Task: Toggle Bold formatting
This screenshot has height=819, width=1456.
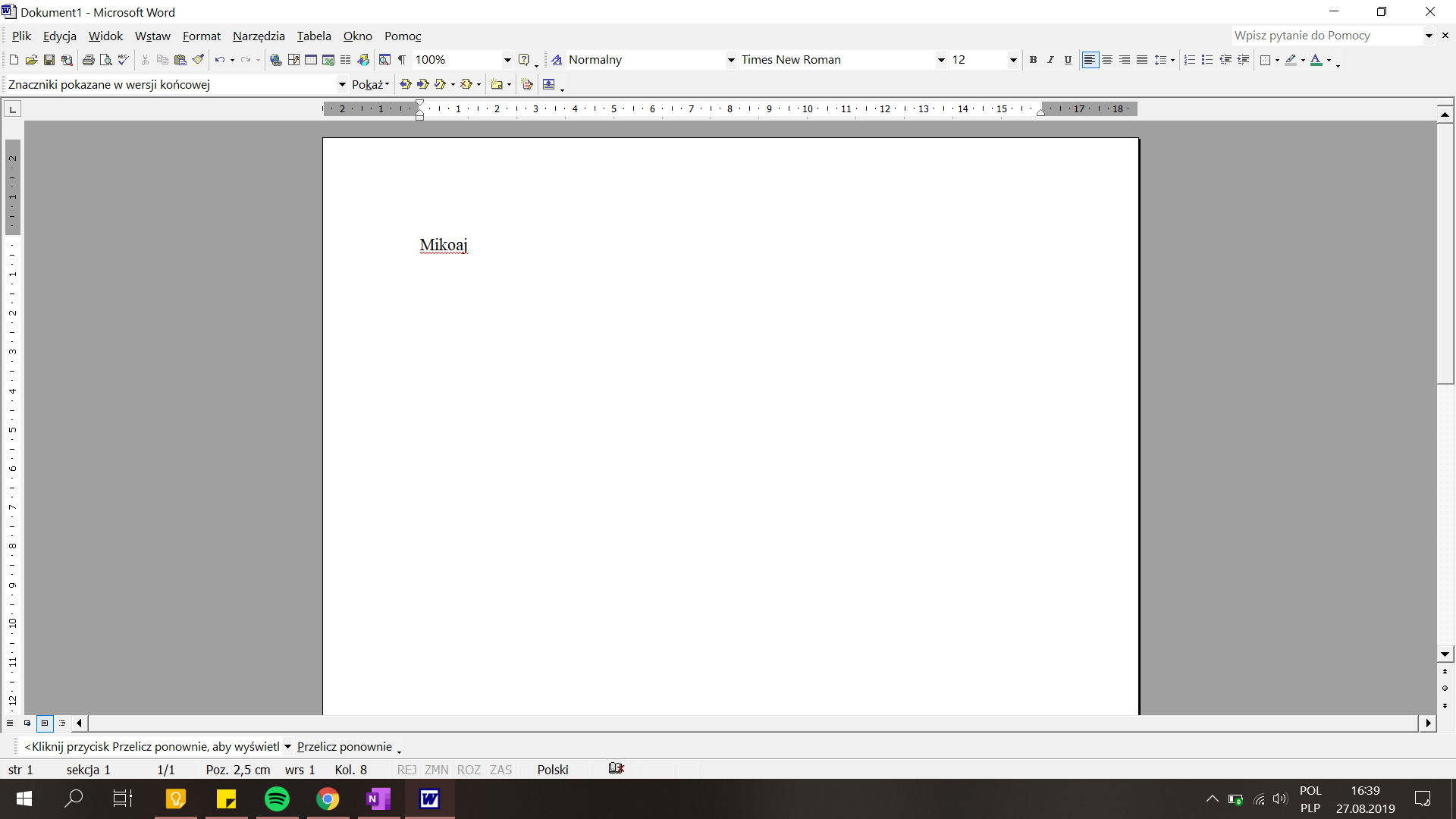Action: click(x=1033, y=60)
